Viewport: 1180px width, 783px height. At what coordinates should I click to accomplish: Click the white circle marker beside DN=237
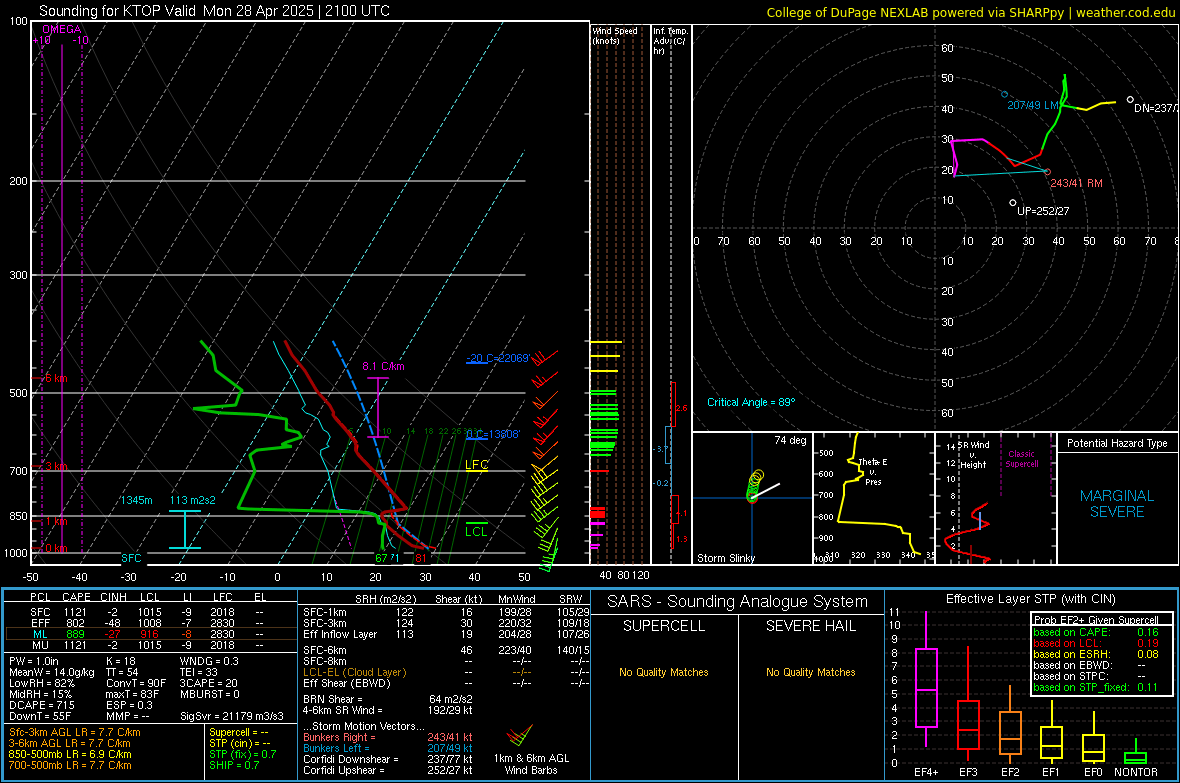click(1130, 99)
